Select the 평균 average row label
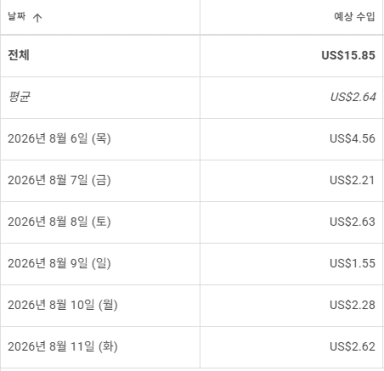Viewport: 384px width, 371px height. coord(19,97)
